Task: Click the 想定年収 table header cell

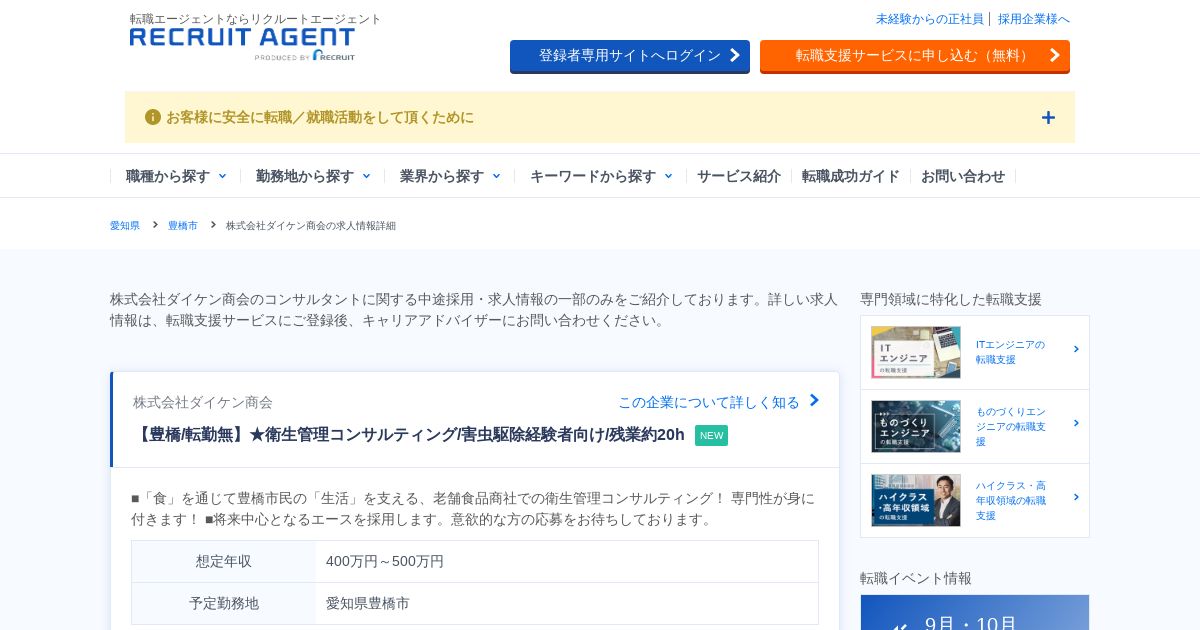Action: pos(224,562)
